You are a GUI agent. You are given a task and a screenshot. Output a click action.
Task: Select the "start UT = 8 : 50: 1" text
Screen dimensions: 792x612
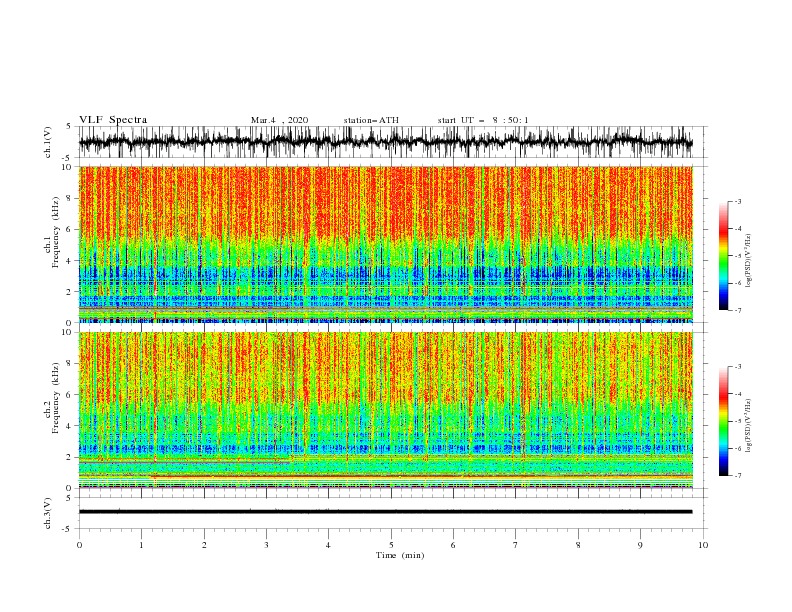point(483,120)
